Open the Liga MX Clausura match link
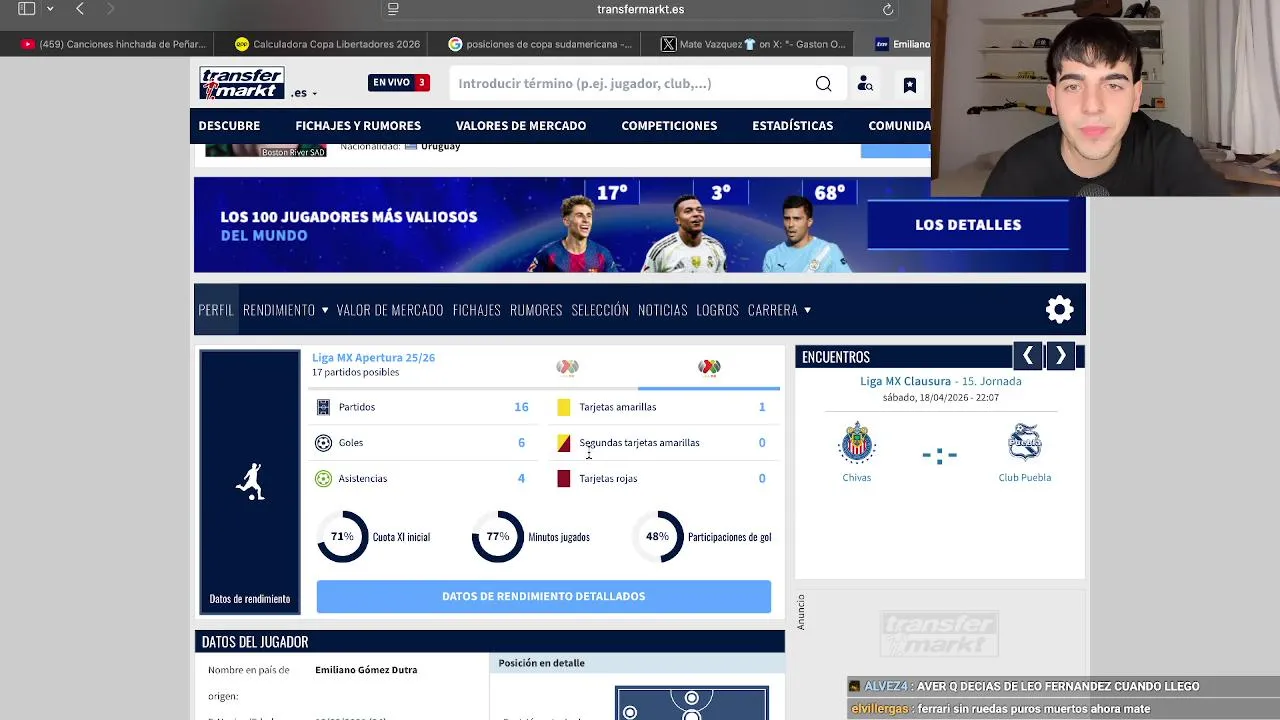The image size is (1280, 720). pos(905,381)
